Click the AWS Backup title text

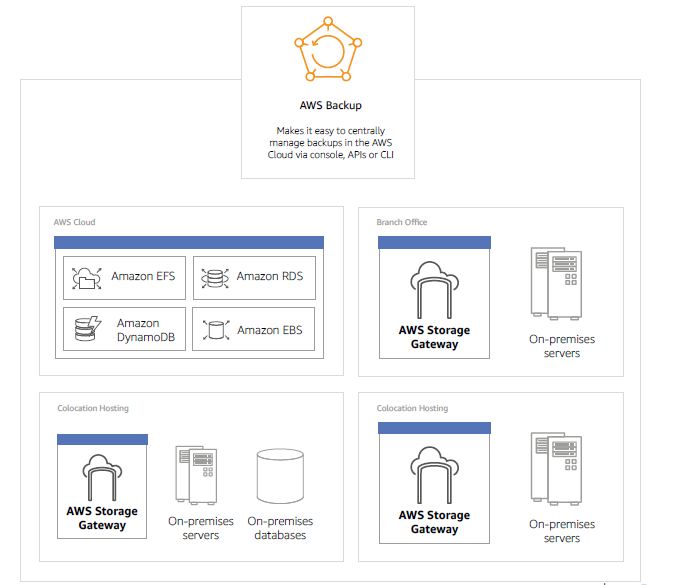click(331, 105)
